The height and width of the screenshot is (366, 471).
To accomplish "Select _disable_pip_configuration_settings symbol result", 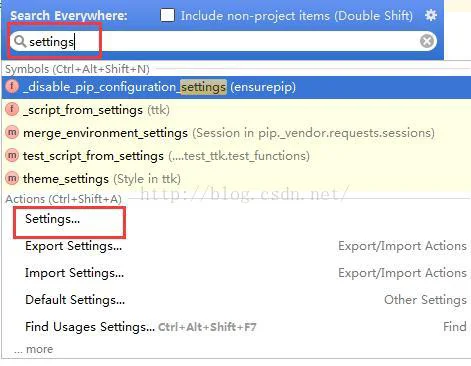I will 236,87.
